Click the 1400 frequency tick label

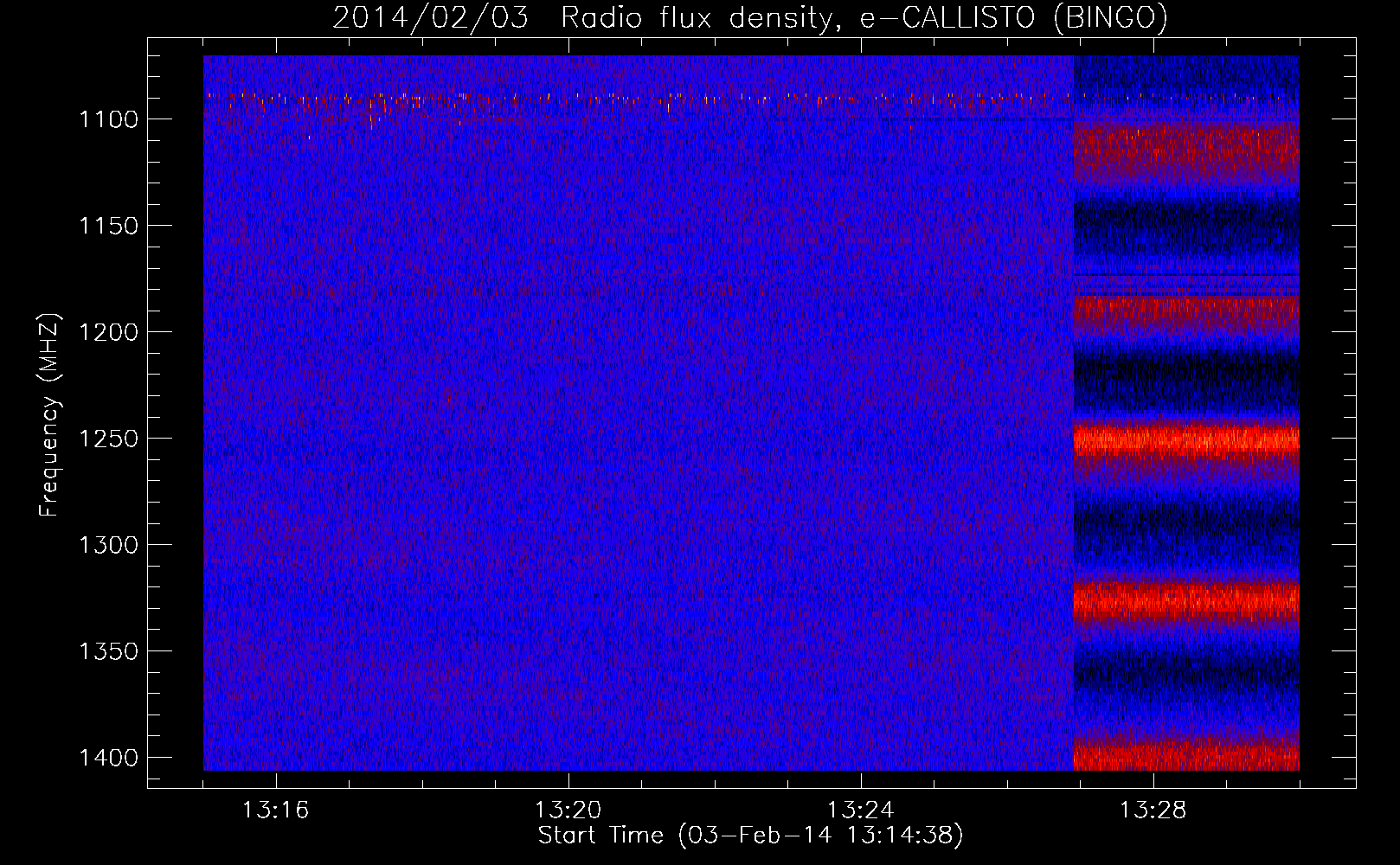(x=108, y=758)
